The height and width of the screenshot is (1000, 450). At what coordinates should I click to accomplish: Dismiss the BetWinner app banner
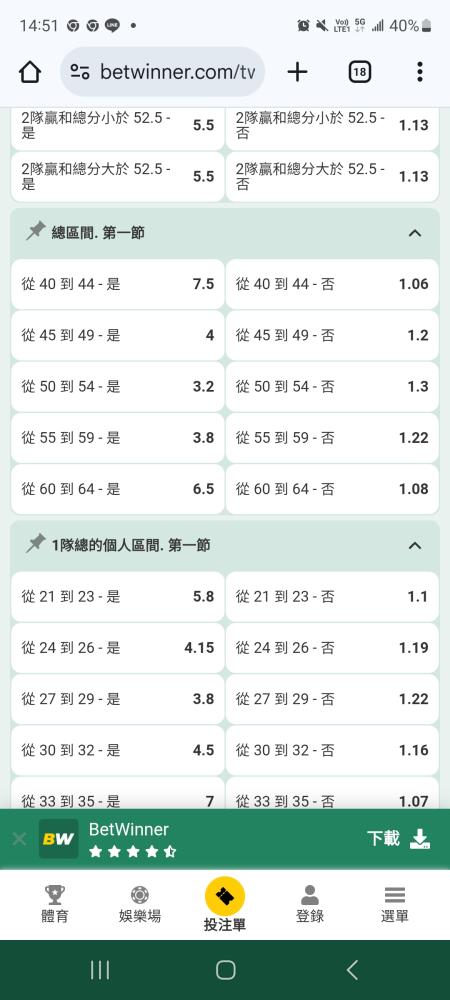[19, 839]
